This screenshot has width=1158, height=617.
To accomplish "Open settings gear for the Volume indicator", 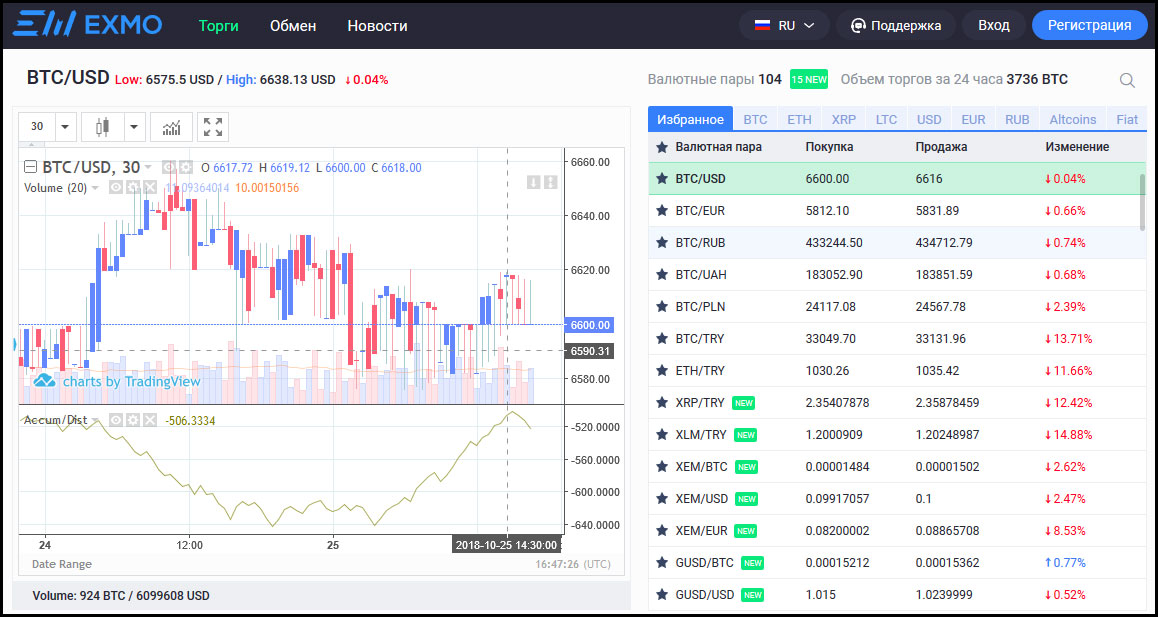I will 132,187.
